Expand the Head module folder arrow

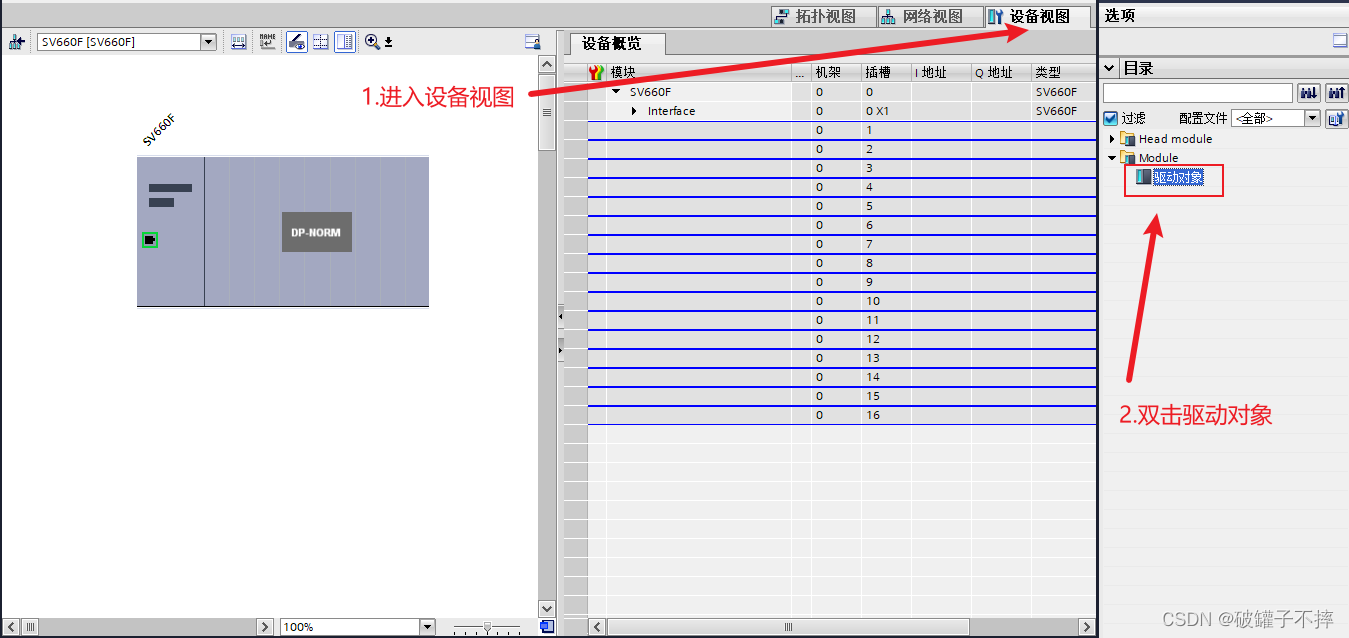1111,139
